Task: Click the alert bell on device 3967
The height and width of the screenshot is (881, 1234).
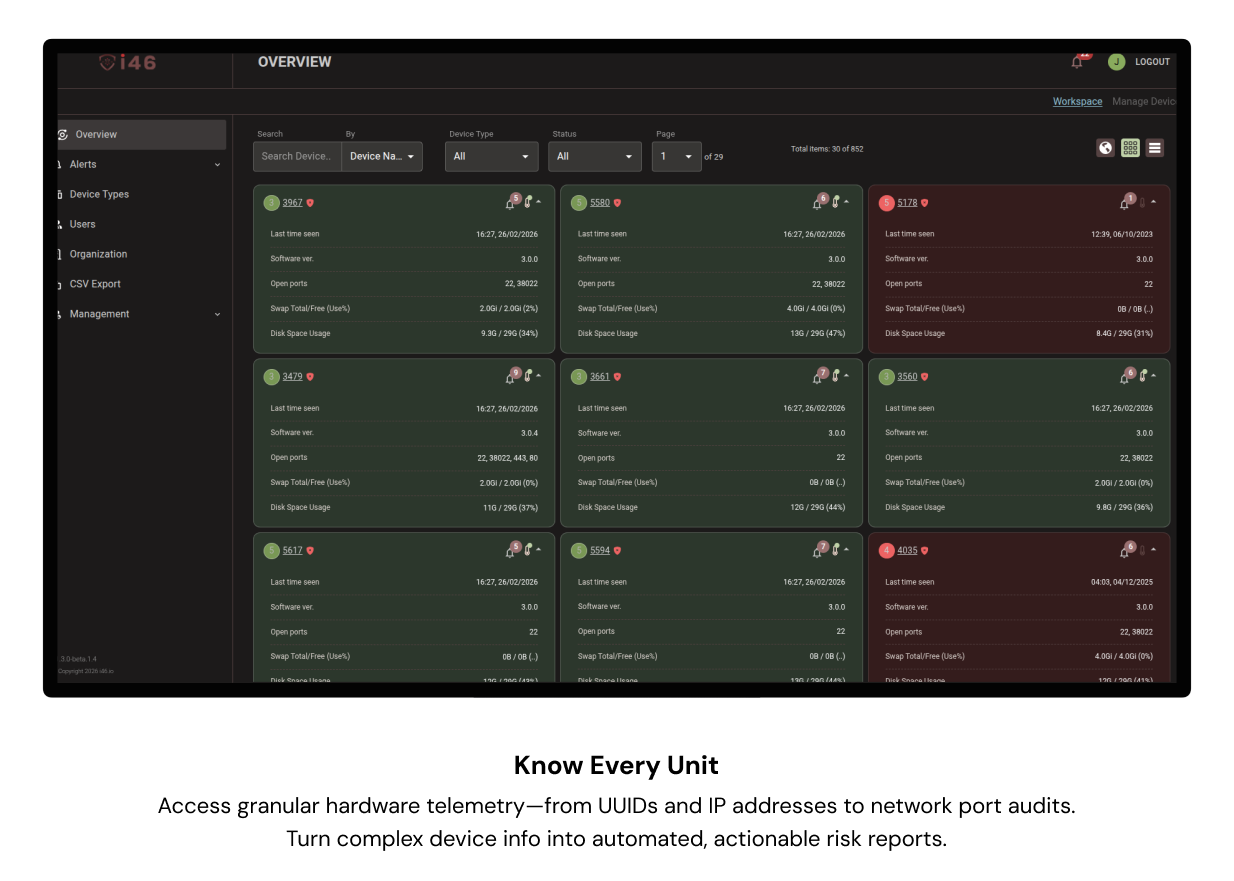Action: click(510, 203)
